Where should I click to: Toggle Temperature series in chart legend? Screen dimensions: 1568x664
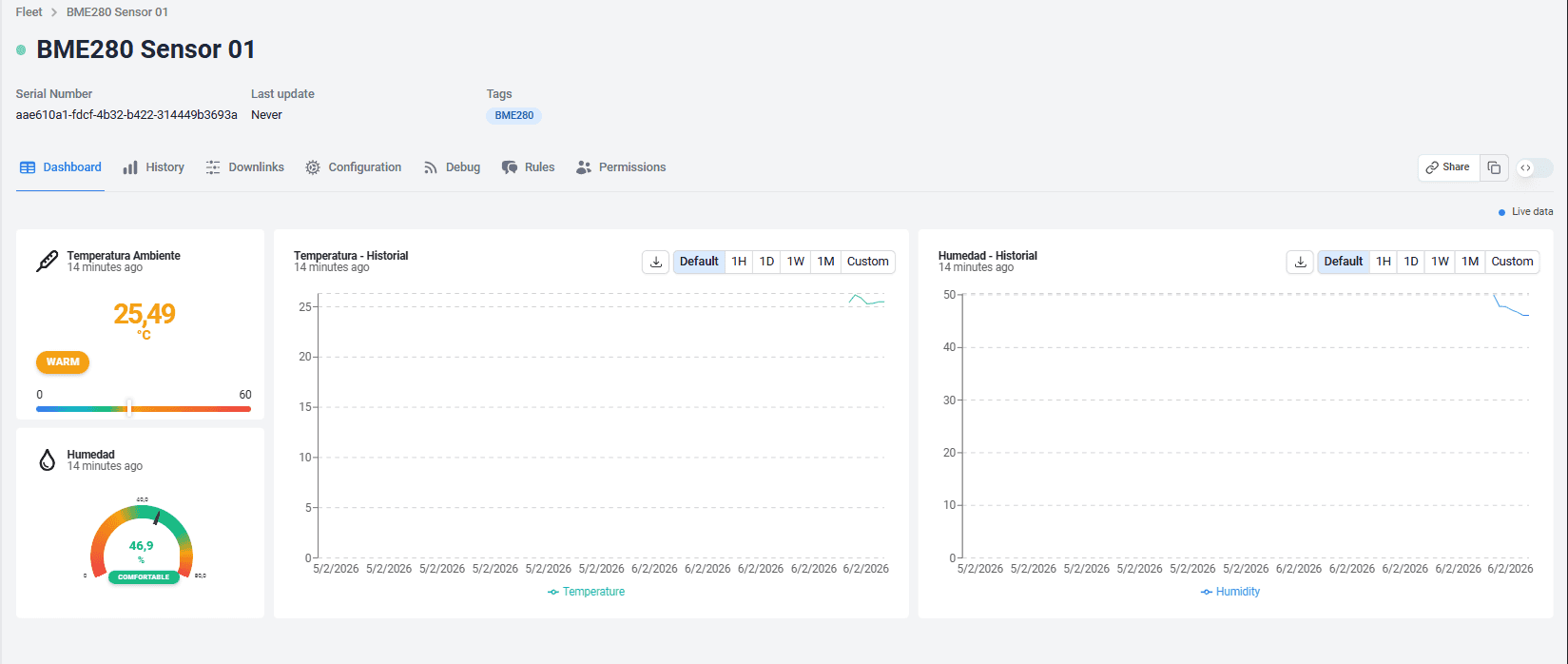tap(586, 592)
